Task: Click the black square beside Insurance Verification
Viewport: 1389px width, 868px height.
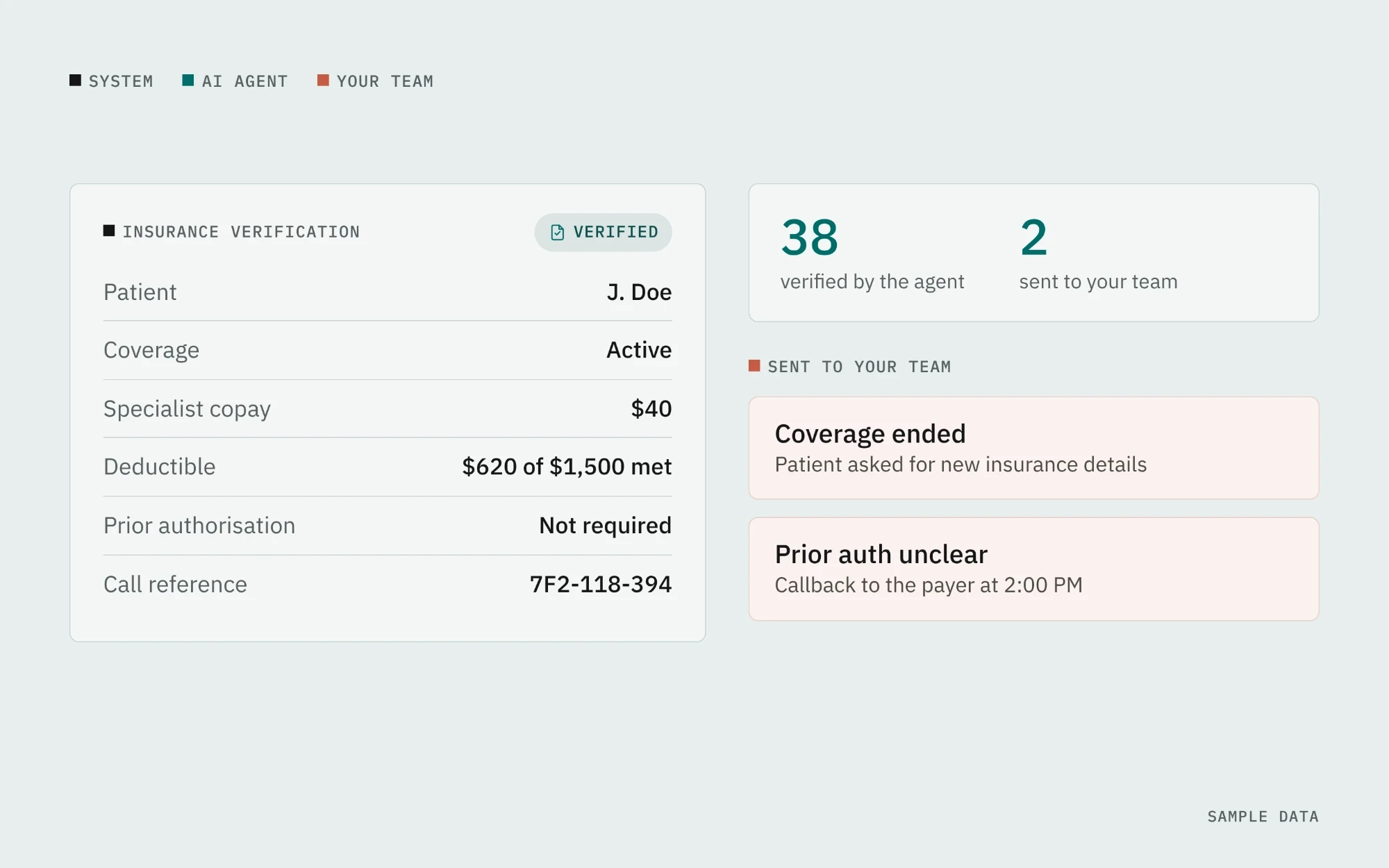Action: pos(109,231)
